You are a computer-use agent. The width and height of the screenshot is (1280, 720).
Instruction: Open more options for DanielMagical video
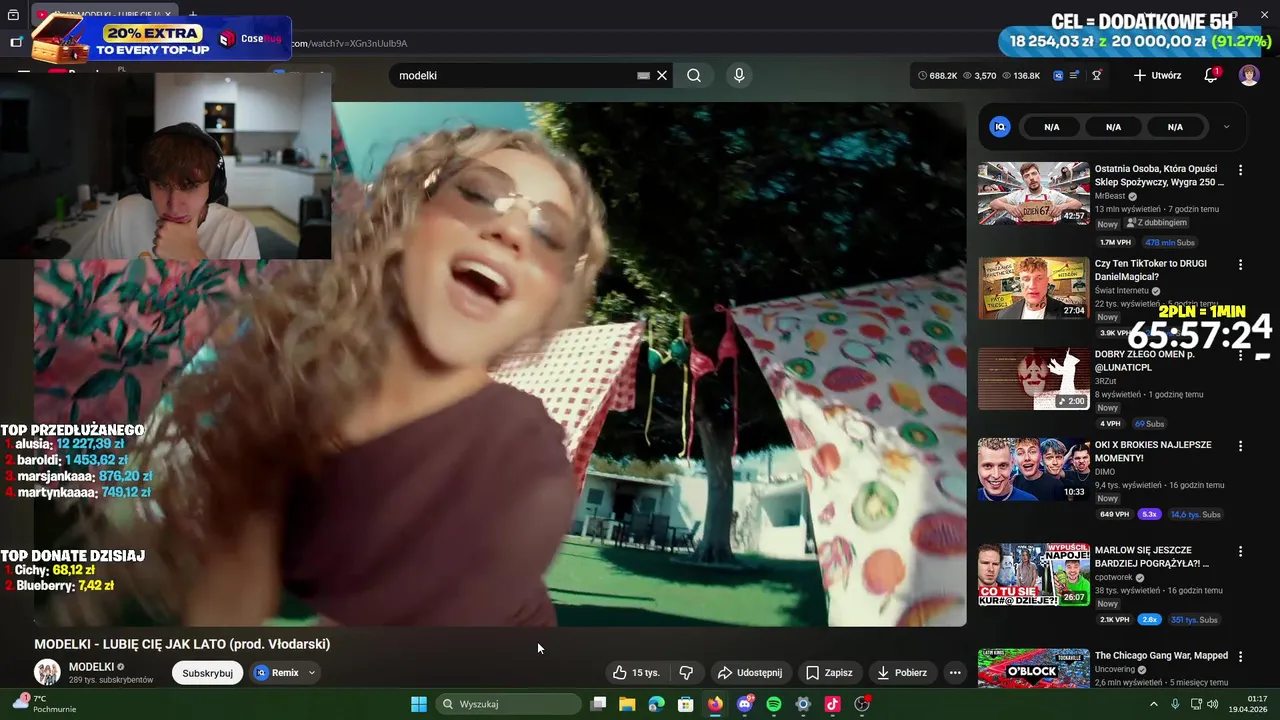1241,265
